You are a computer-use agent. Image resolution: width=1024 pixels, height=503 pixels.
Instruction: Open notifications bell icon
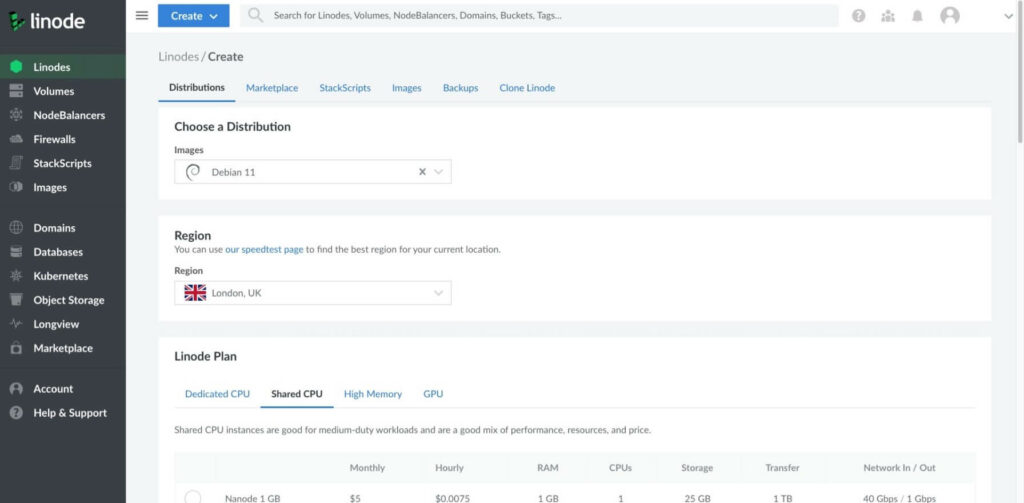918,16
